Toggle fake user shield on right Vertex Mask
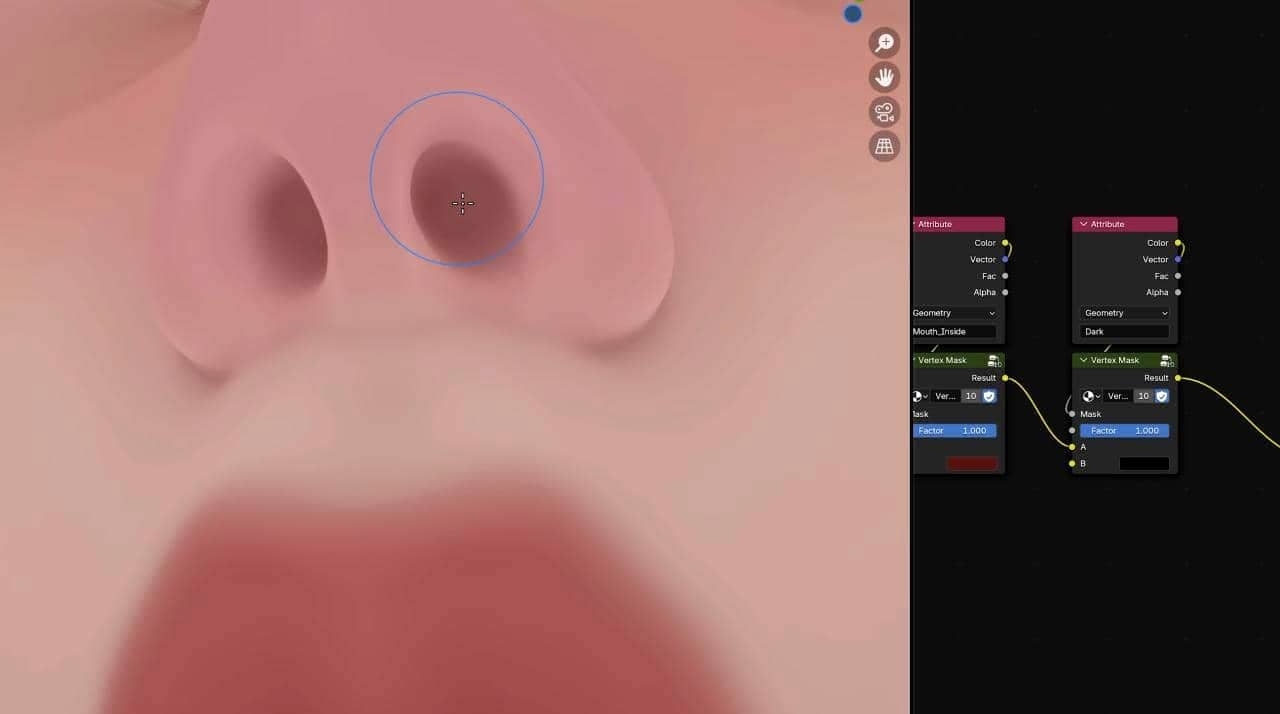The image size is (1280, 714). (x=1162, y=396)
